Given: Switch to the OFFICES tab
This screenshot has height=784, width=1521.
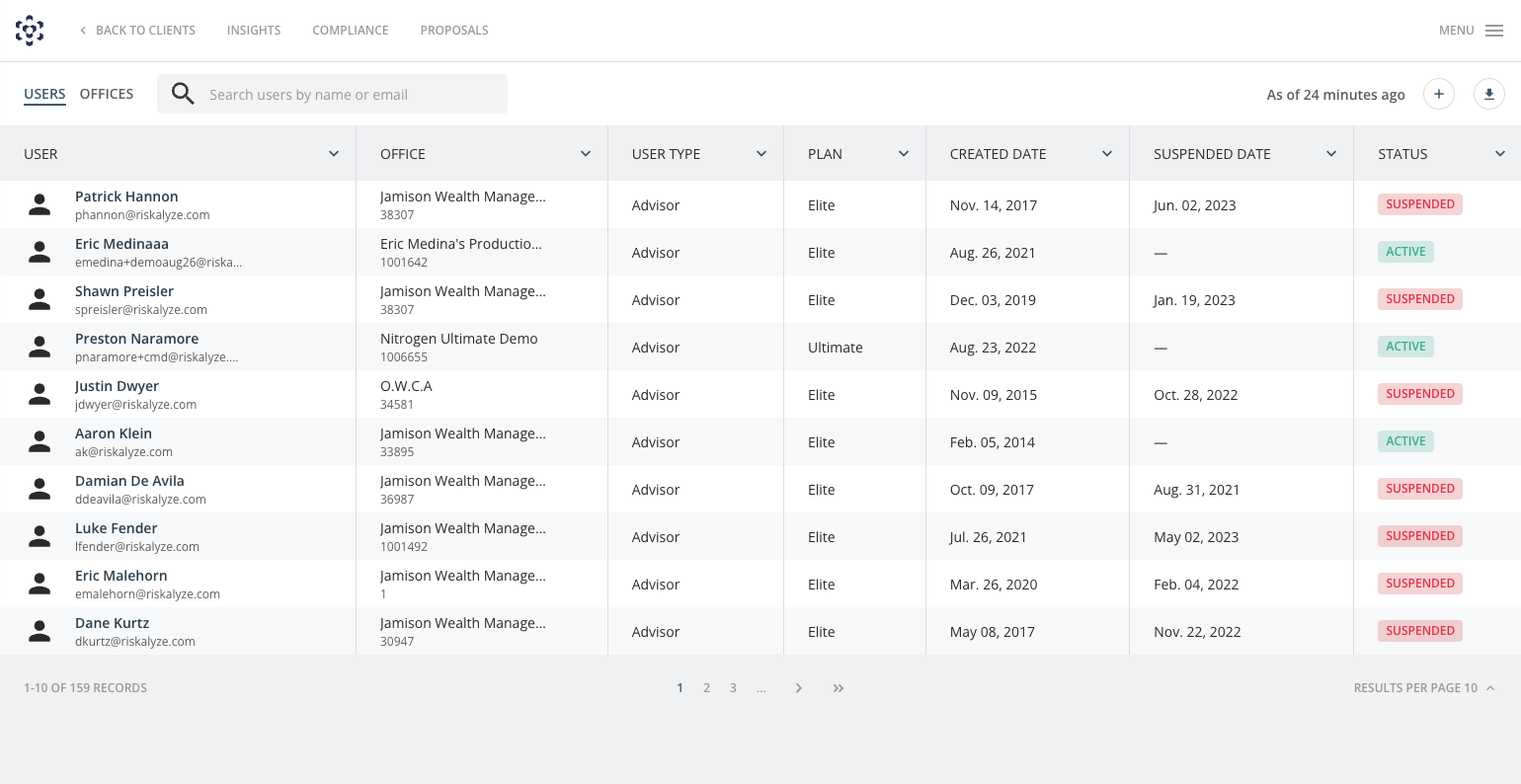Looking at the screenshot, I should click(107, 94).
